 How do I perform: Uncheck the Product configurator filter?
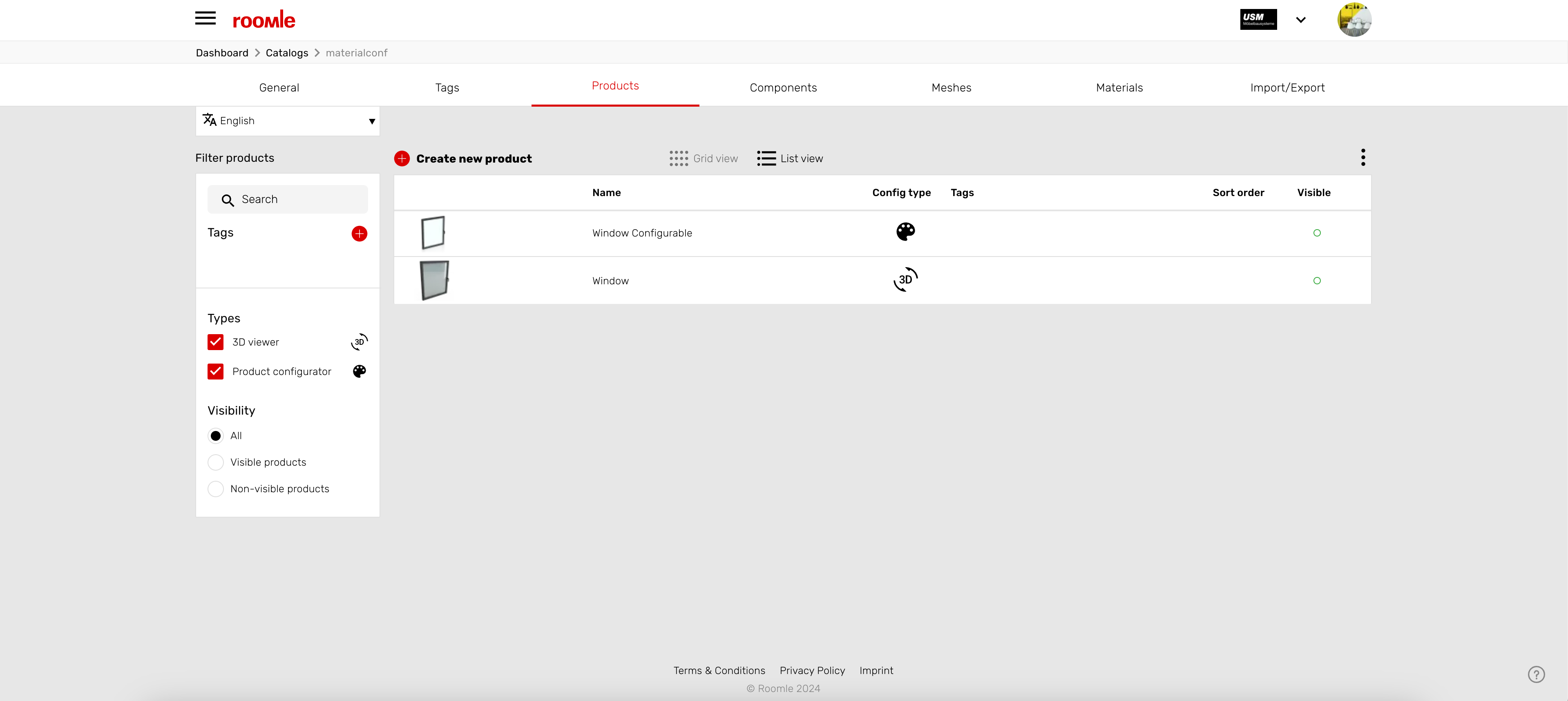coord(215,371)
